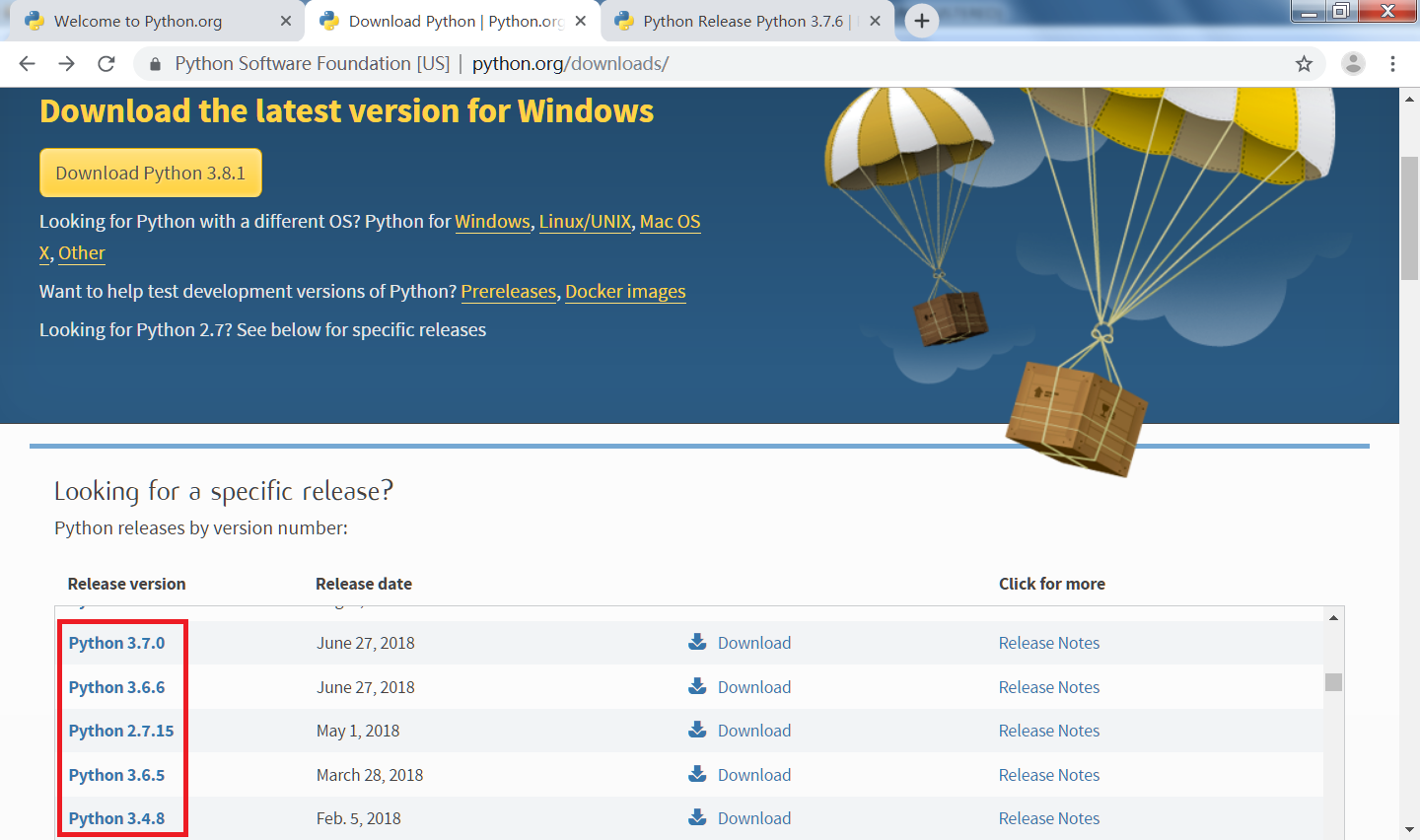
Task: Open Release Notes for Python 3.7.0
Action: click(x=1049, y=643)
